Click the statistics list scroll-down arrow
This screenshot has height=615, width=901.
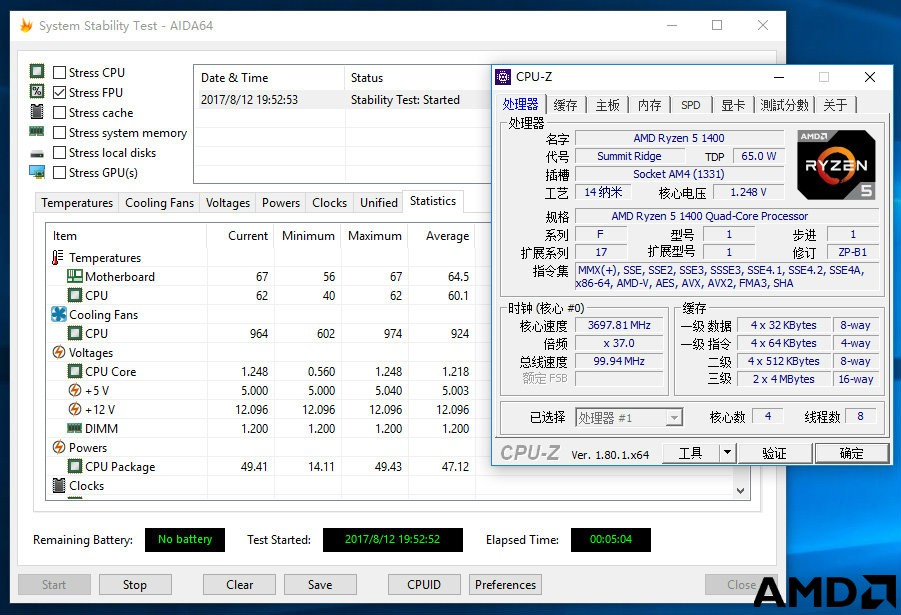(x=740, y=490)
